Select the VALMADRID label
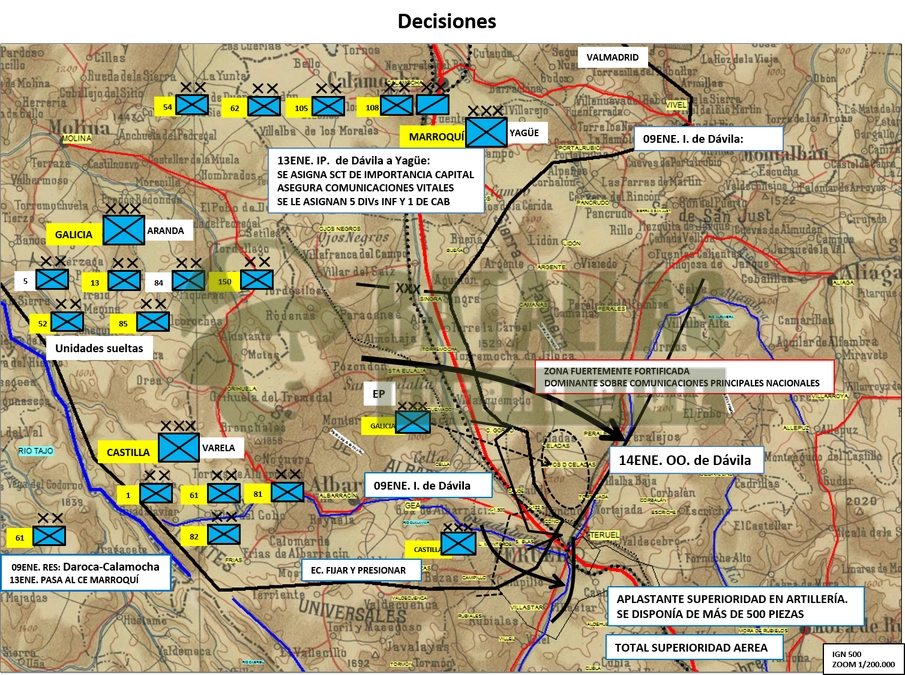Viewport: 905px width, 675px height. [x=612, y=57]
